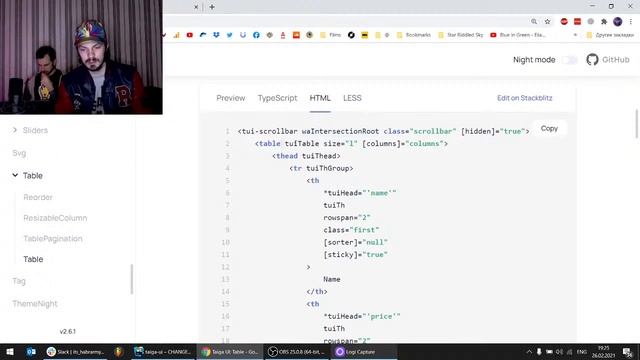The height and width of the screenshot is (360, 640).
Task: Switch to the OBS taskbar window
Action: [x=296, y=351]
